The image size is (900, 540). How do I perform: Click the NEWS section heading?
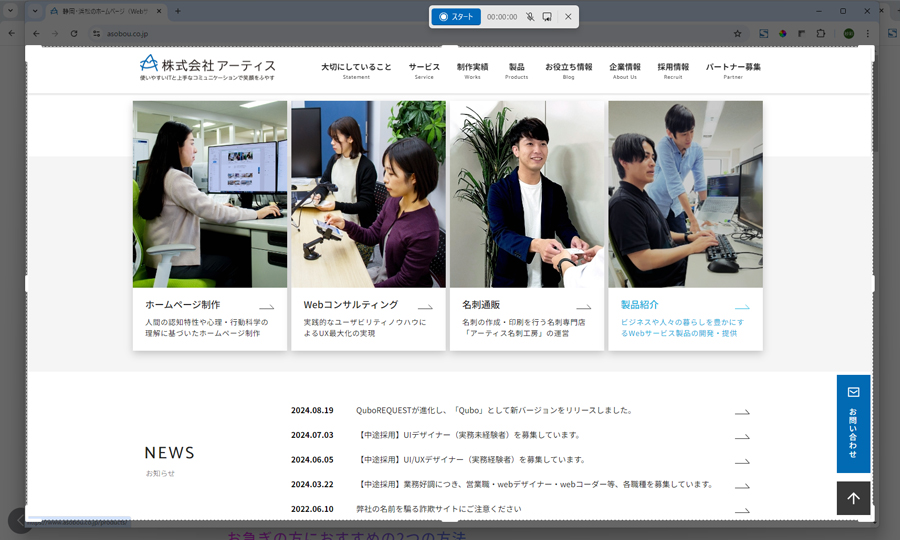coord(169,453)
